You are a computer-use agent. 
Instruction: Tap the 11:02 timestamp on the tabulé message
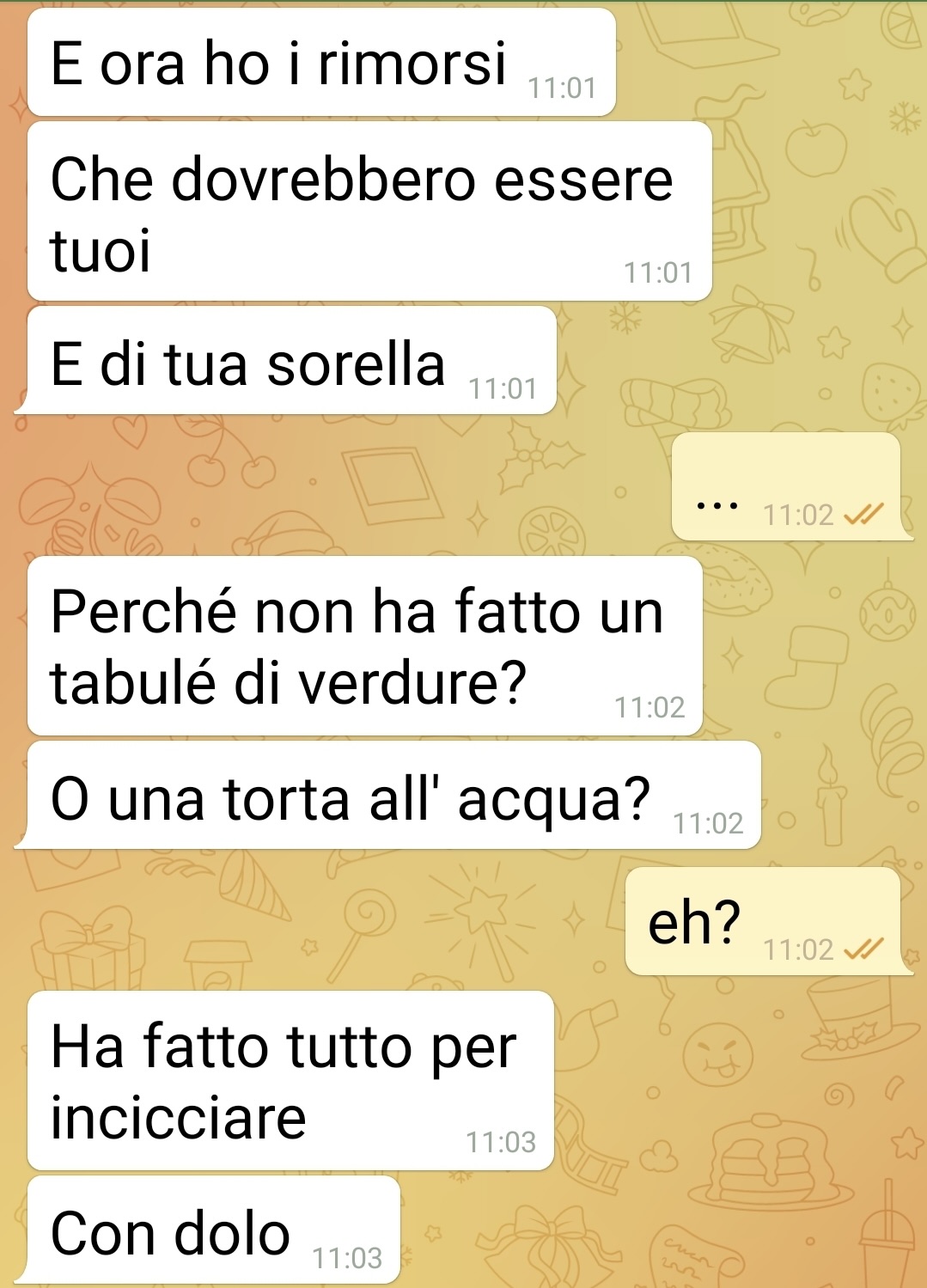click(650, 707)
